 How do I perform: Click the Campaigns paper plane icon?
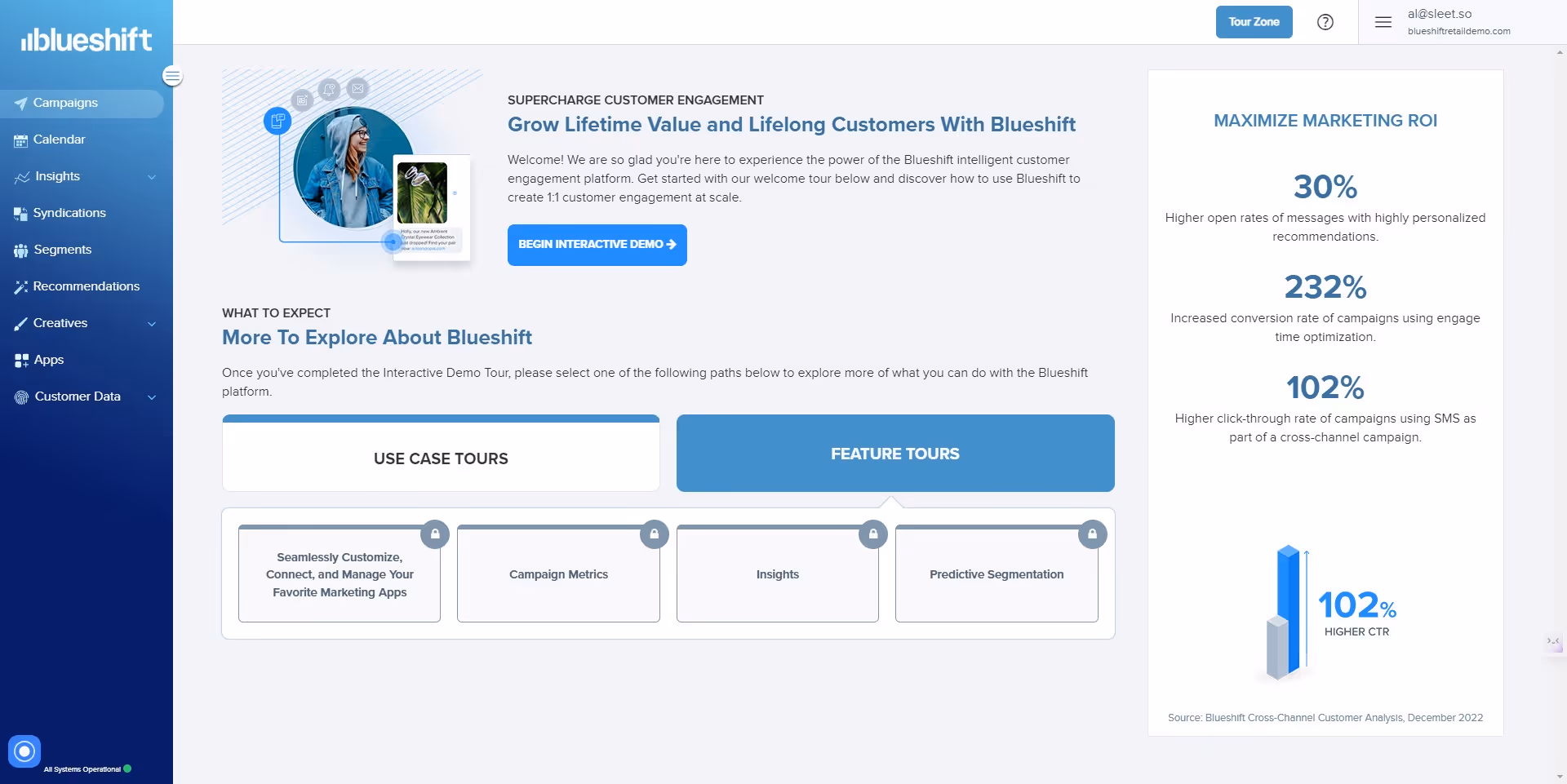(20, 104)
